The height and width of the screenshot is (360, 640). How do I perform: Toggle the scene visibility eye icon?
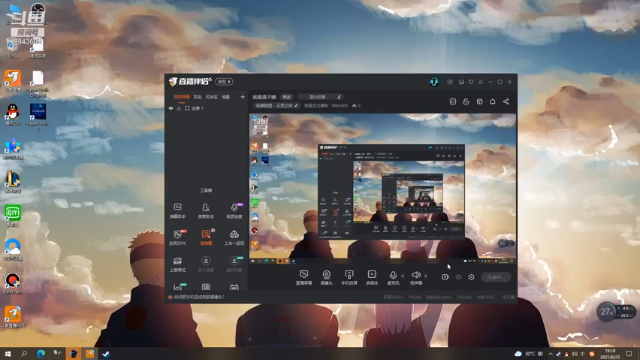[x=171, y=108]
